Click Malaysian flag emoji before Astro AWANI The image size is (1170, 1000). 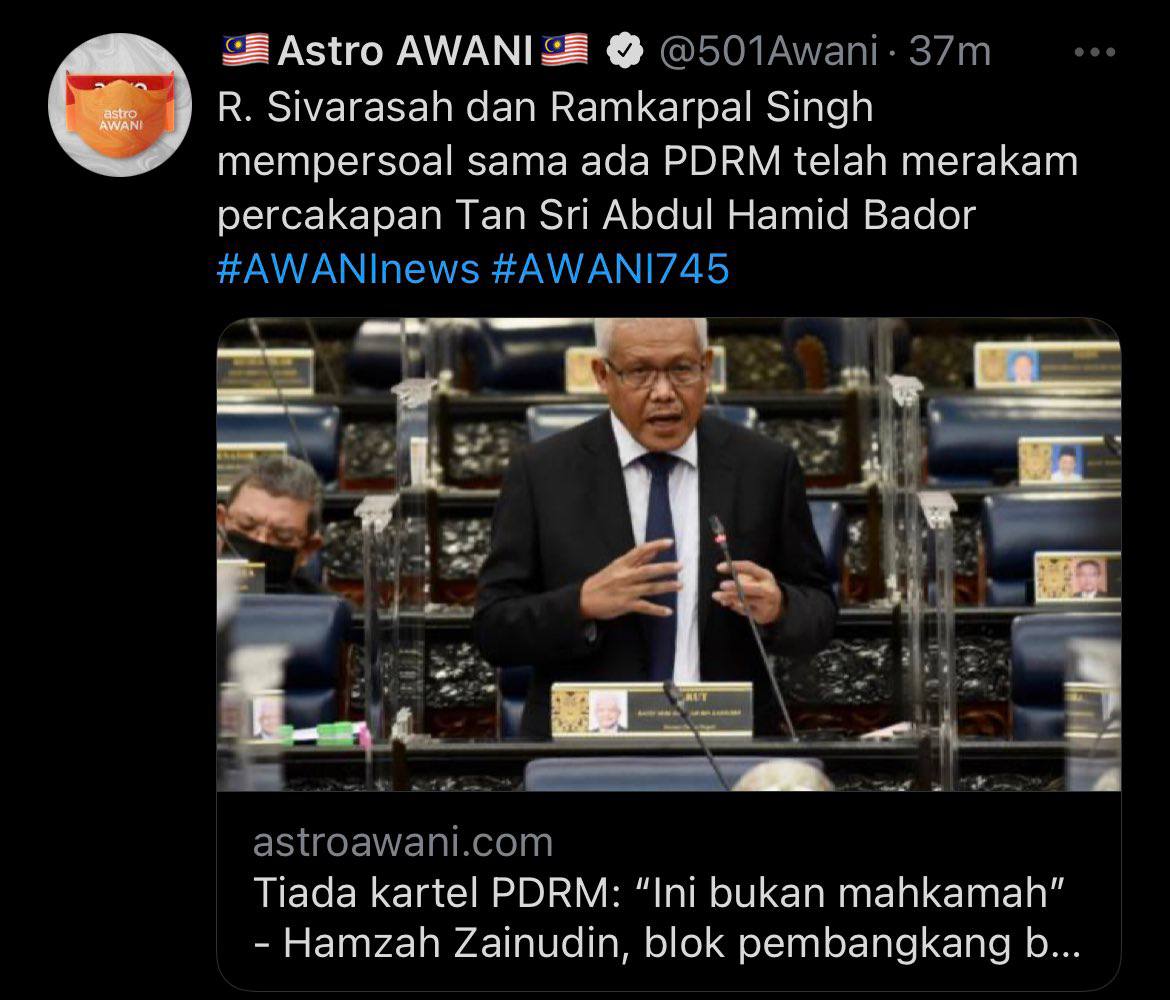[245, 50]
